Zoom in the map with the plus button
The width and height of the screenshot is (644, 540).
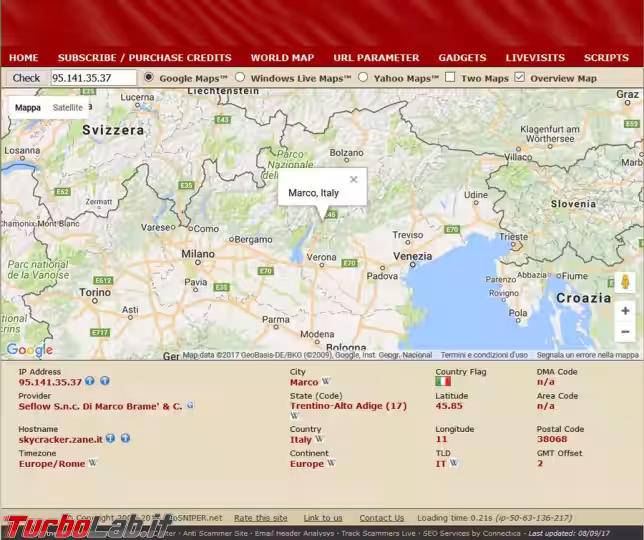pos(625,311)
